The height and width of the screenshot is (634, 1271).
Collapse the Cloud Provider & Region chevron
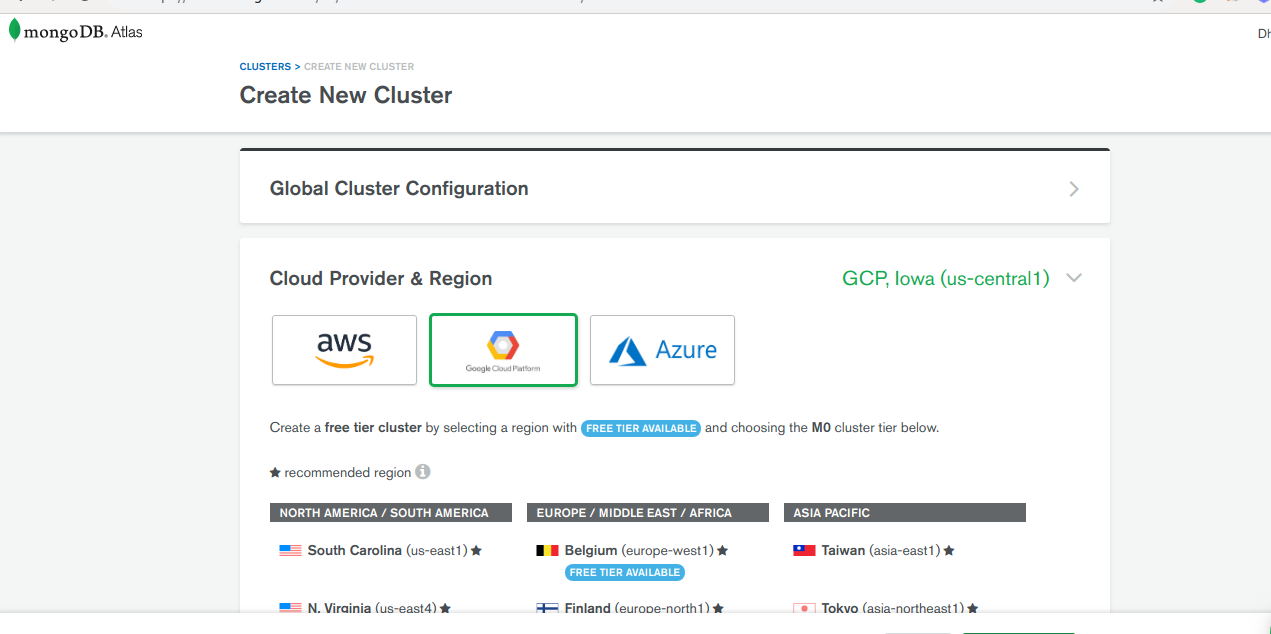click(x=1074, y=278)
